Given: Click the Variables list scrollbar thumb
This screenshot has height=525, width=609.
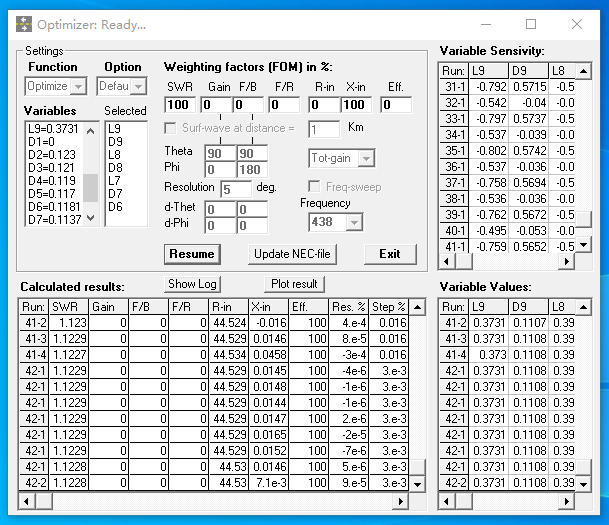Looking at the screenshot, I should coord(90,188).
